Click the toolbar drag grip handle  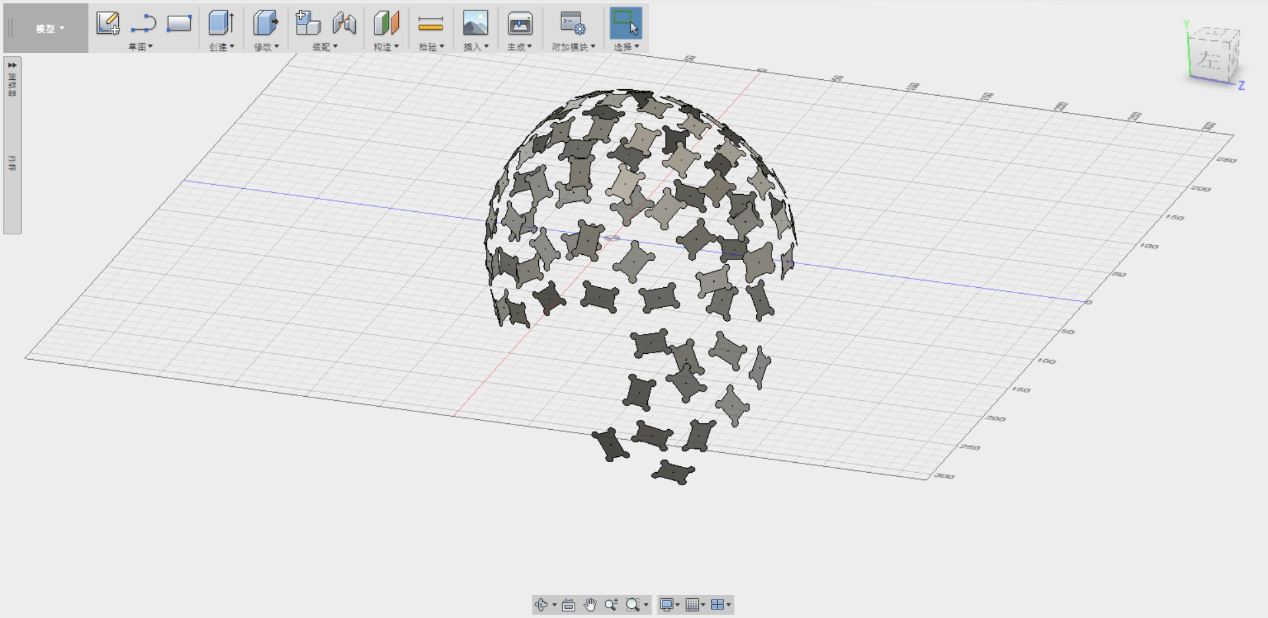coord(10,28)
